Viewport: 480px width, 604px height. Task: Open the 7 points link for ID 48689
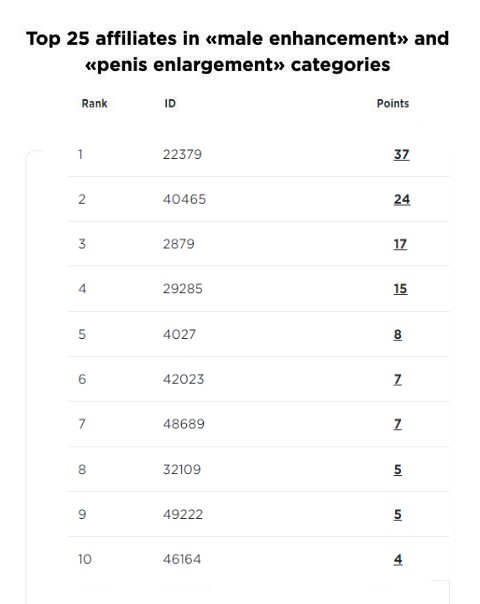pyautogui.click(x=398, y=424)
